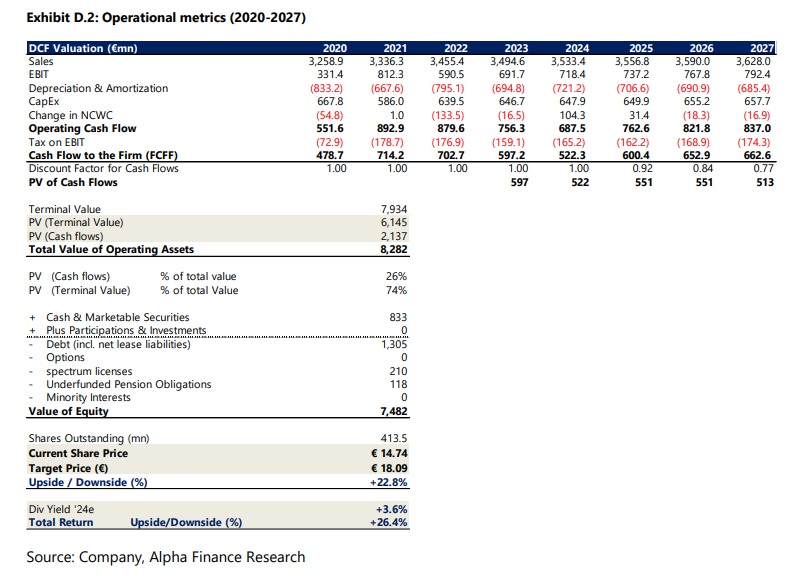
Task: Click the Terminal Value figure 7,934
Action: (394, 209)
